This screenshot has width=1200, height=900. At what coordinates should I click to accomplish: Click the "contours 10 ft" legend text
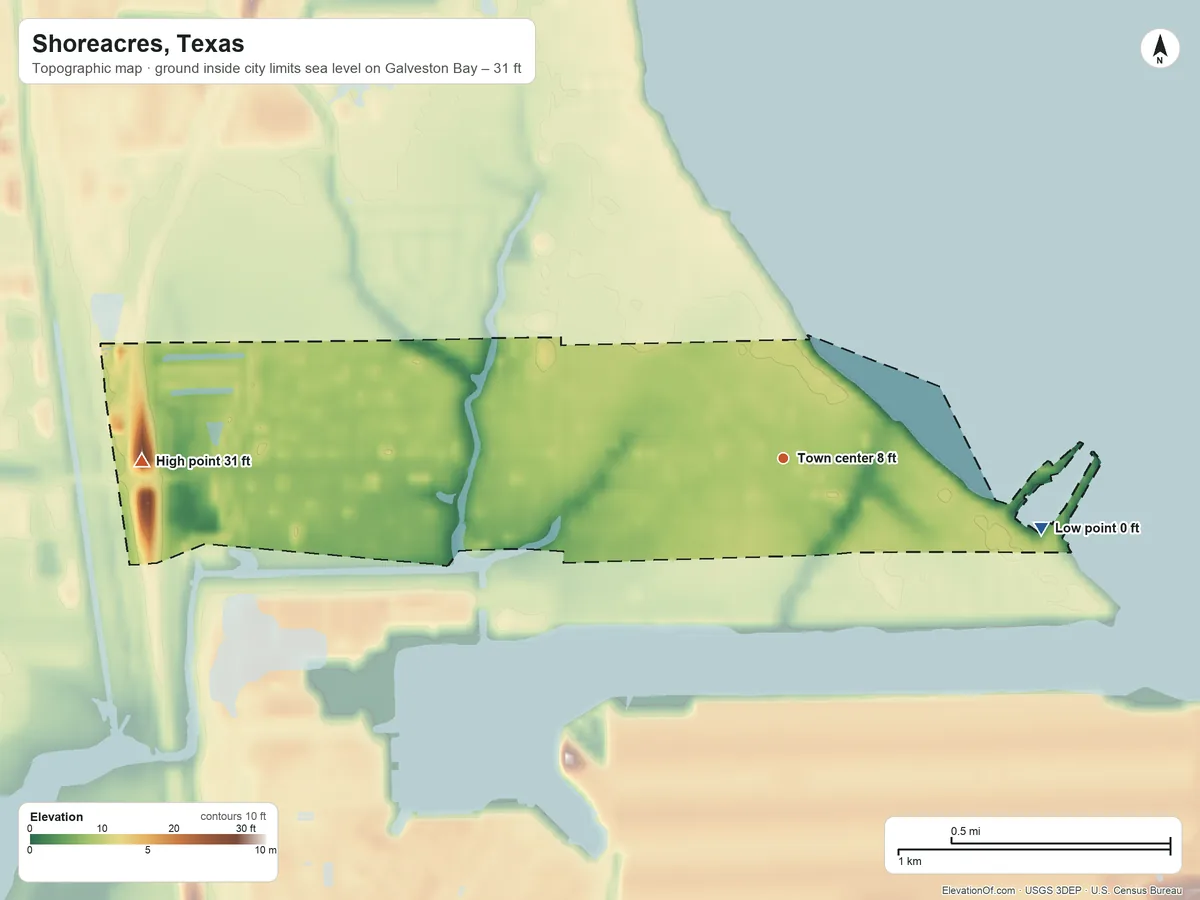coord(233,816)
